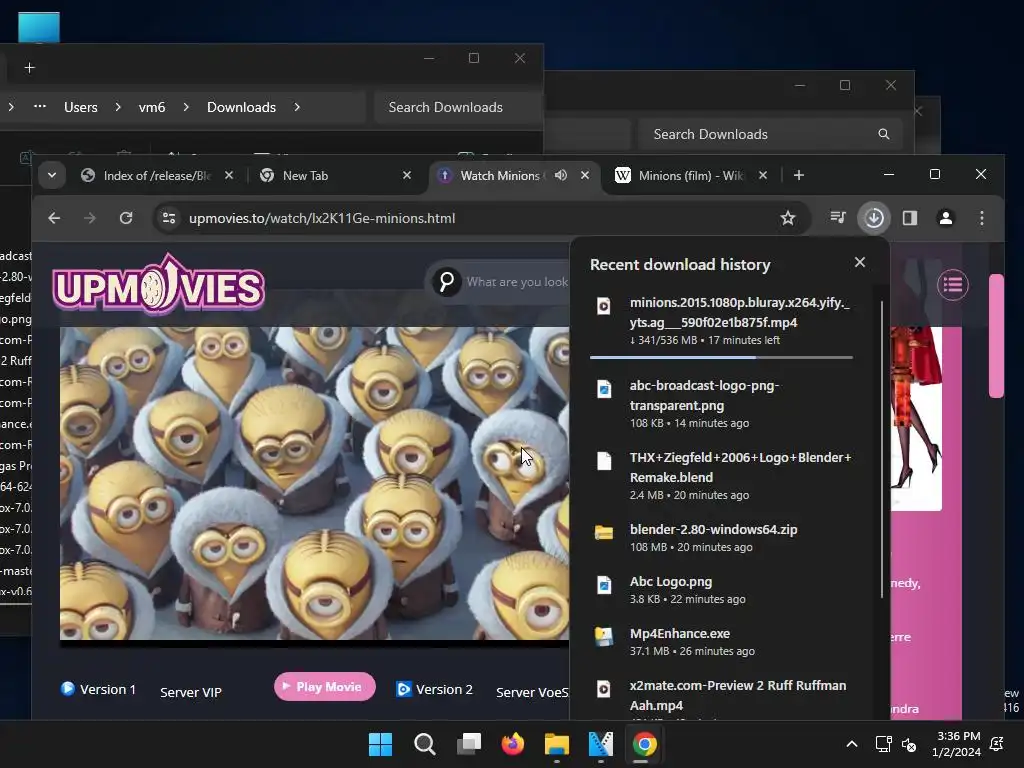The width and height of the screenshot is (1024, 768).
Task: Open a new Chrome tab with plus button
Action: click(x=799, y=175)
